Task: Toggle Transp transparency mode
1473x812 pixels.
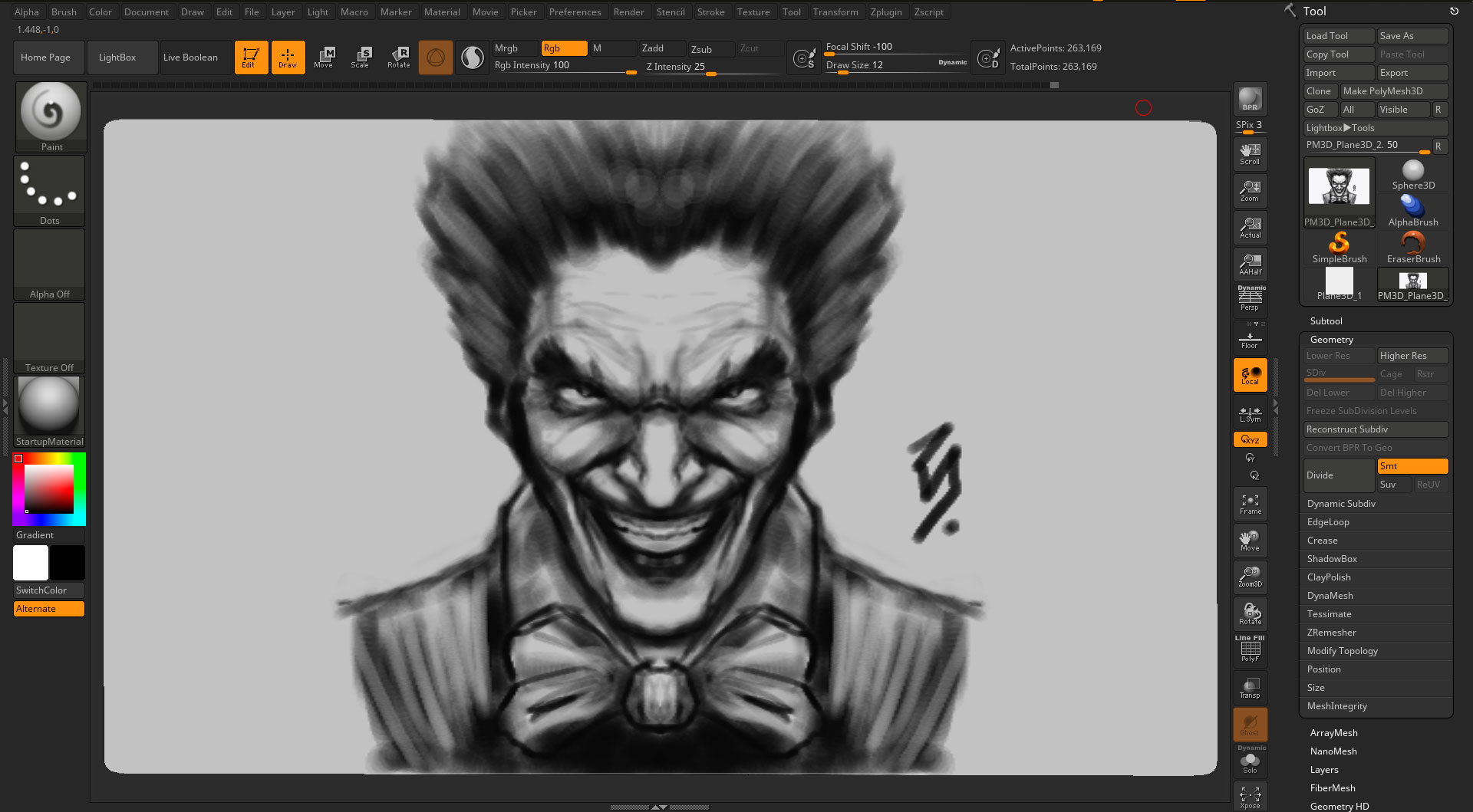Action: point(1250,688)
